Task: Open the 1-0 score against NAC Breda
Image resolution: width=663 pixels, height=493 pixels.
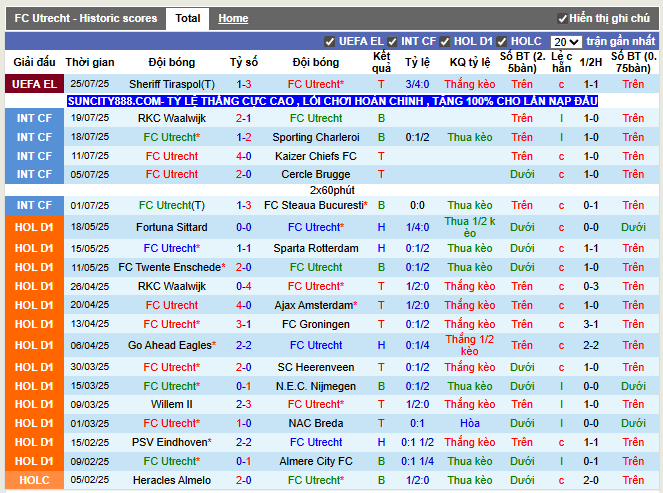Action: [244, 423]
